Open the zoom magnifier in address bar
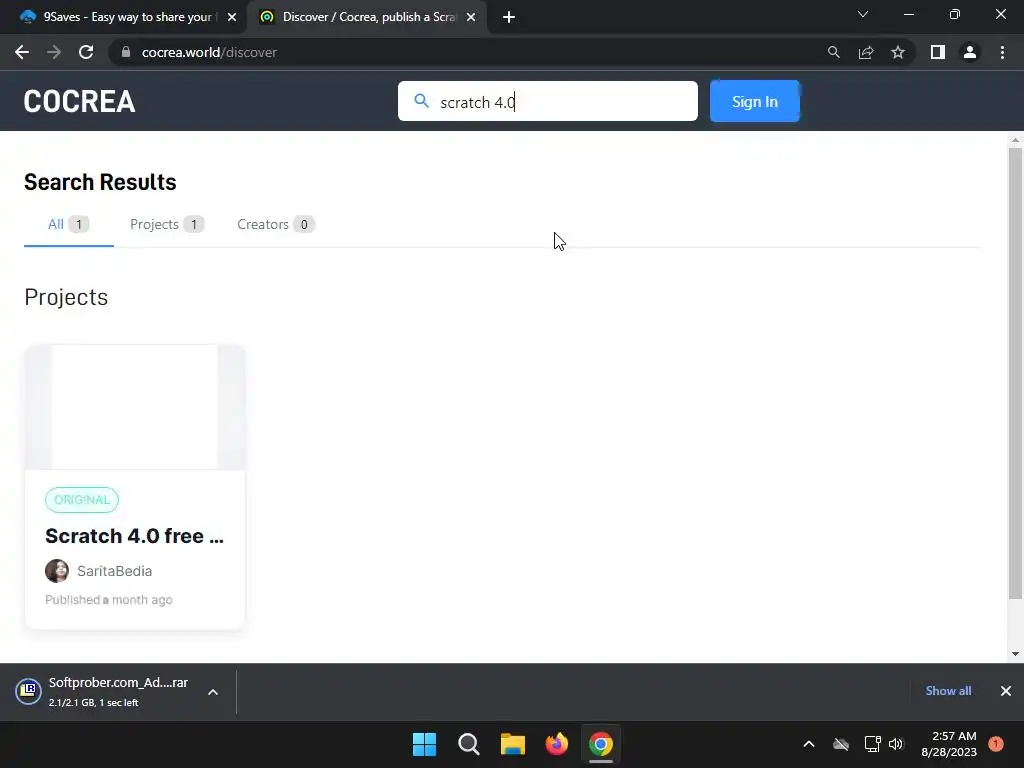Viewport: 1024px width, 768px height. 833,52
